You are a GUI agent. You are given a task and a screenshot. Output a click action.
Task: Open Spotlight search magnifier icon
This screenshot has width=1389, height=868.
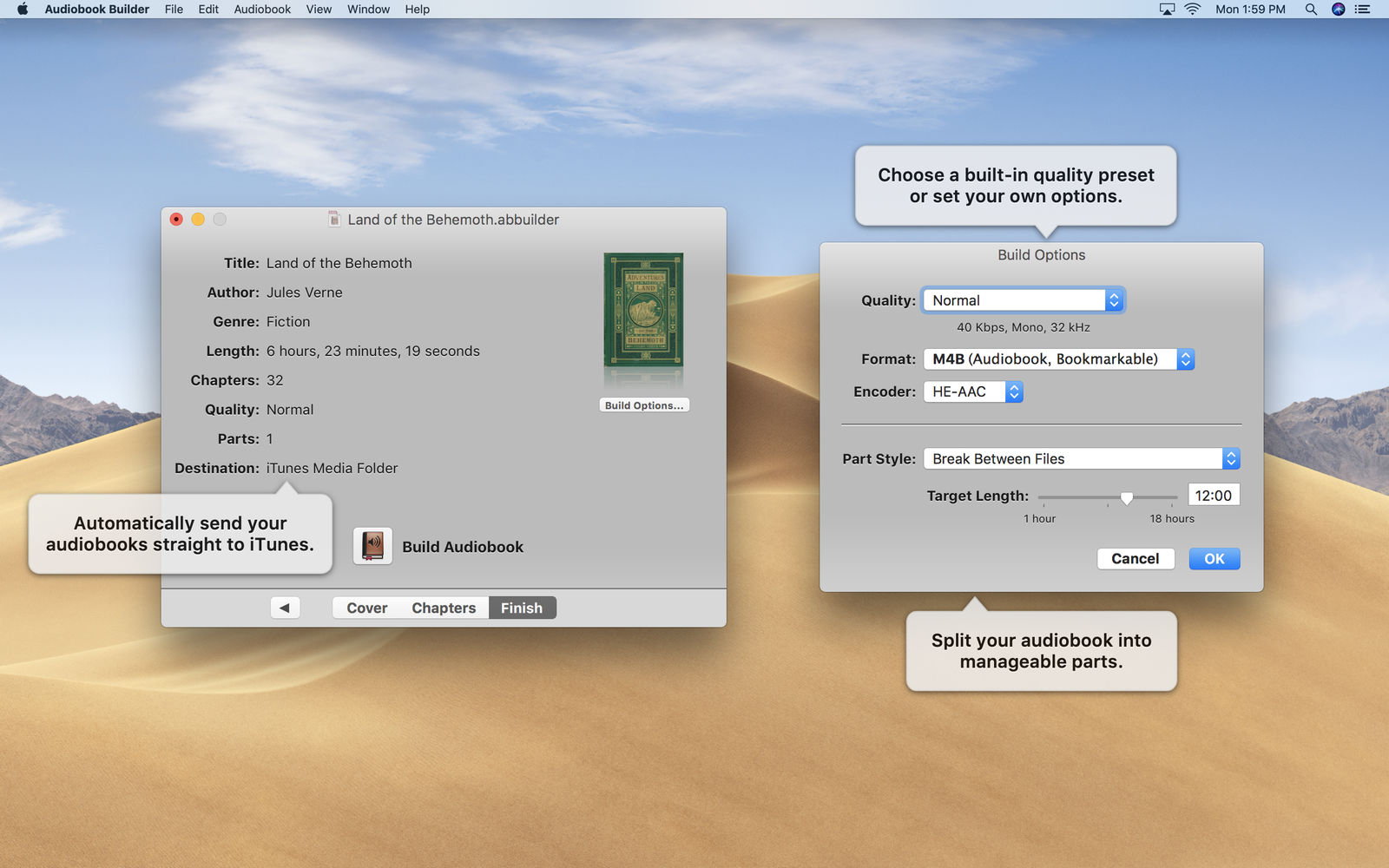coord(1311,9)
